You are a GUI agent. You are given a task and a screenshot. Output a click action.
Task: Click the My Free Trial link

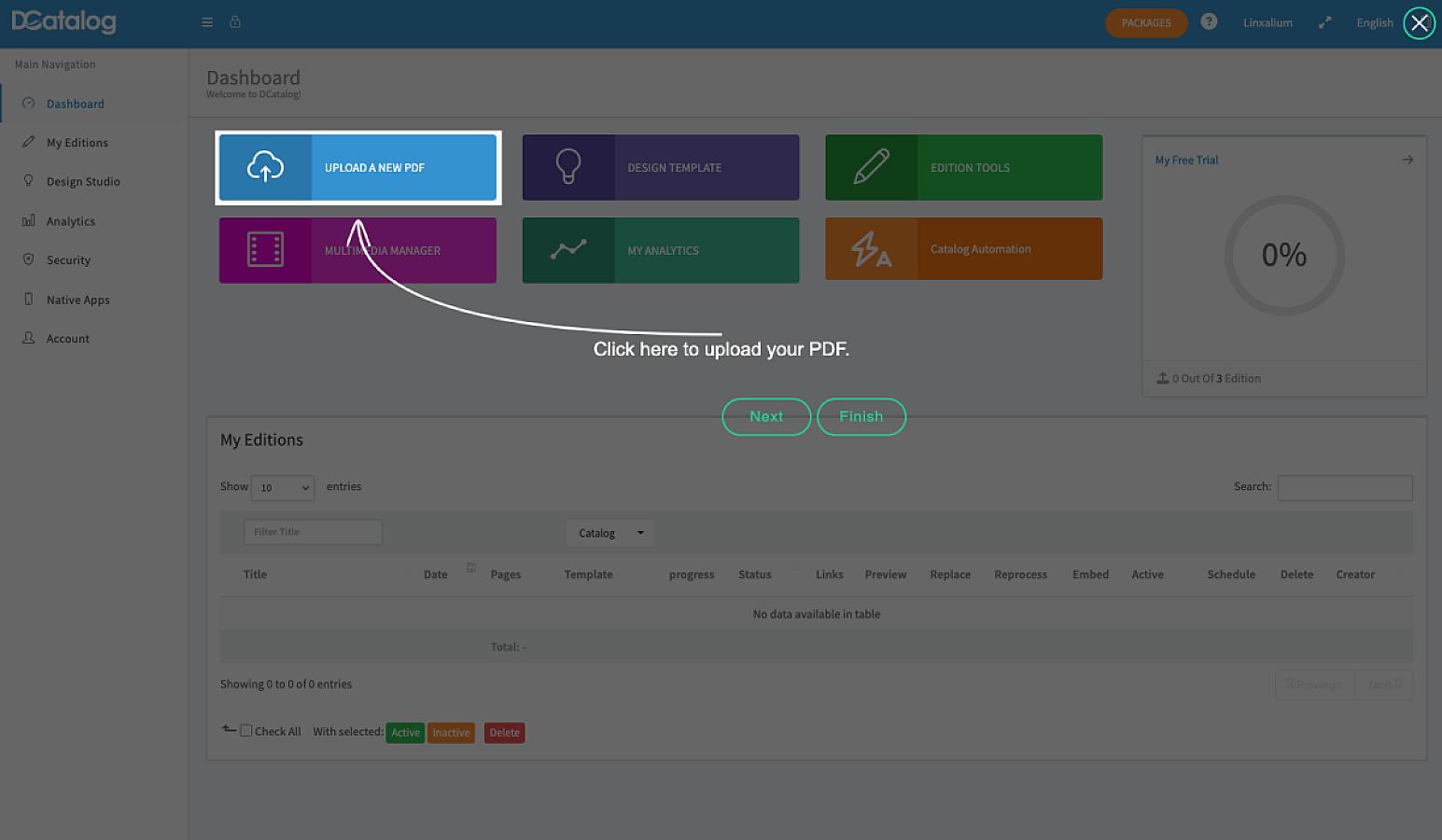point(1186,160)
